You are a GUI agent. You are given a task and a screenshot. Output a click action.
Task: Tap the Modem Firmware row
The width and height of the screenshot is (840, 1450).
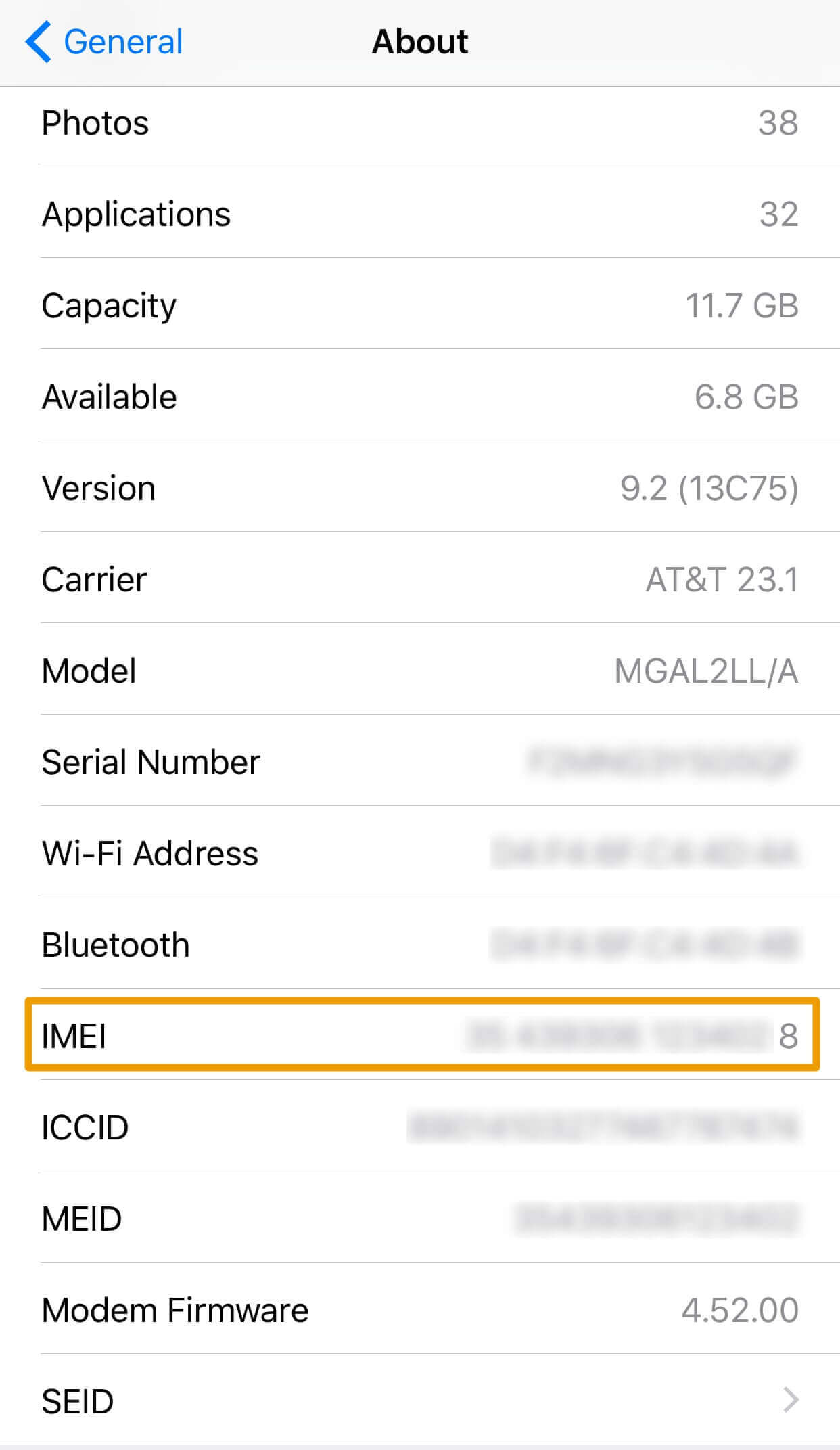[x=420, y=1309]
